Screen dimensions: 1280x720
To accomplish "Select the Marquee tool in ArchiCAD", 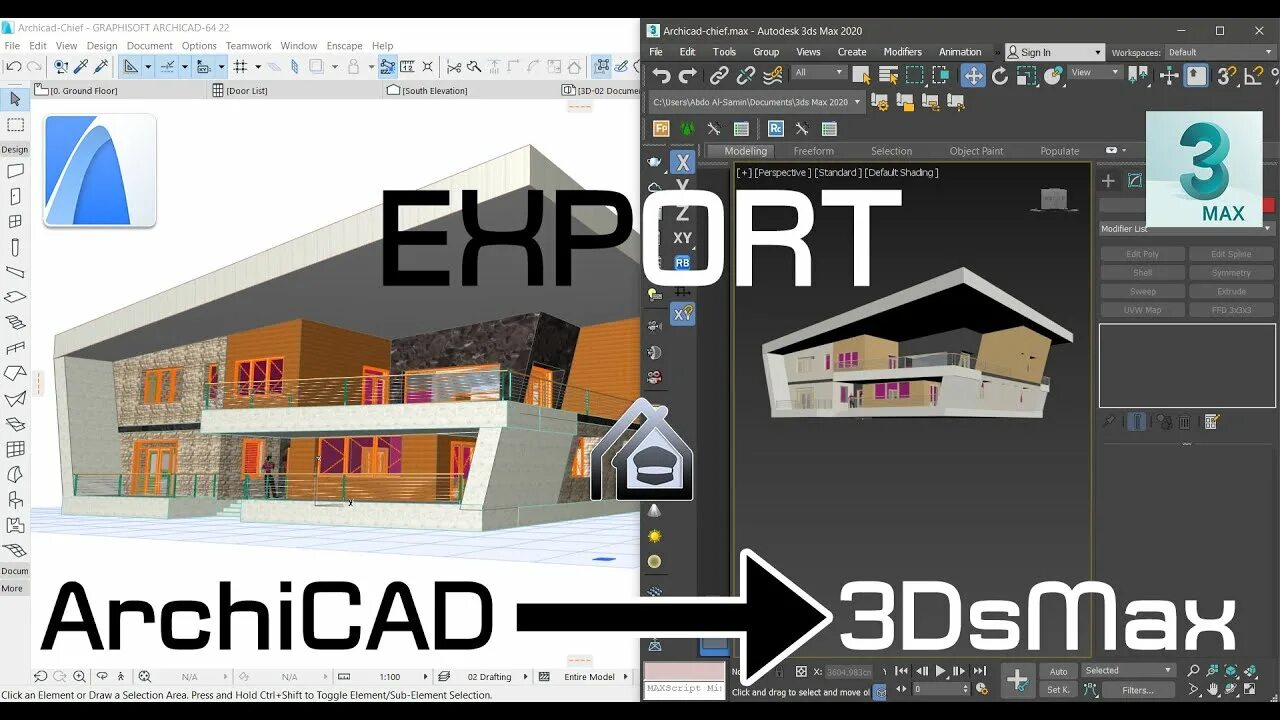I will 15,125.
